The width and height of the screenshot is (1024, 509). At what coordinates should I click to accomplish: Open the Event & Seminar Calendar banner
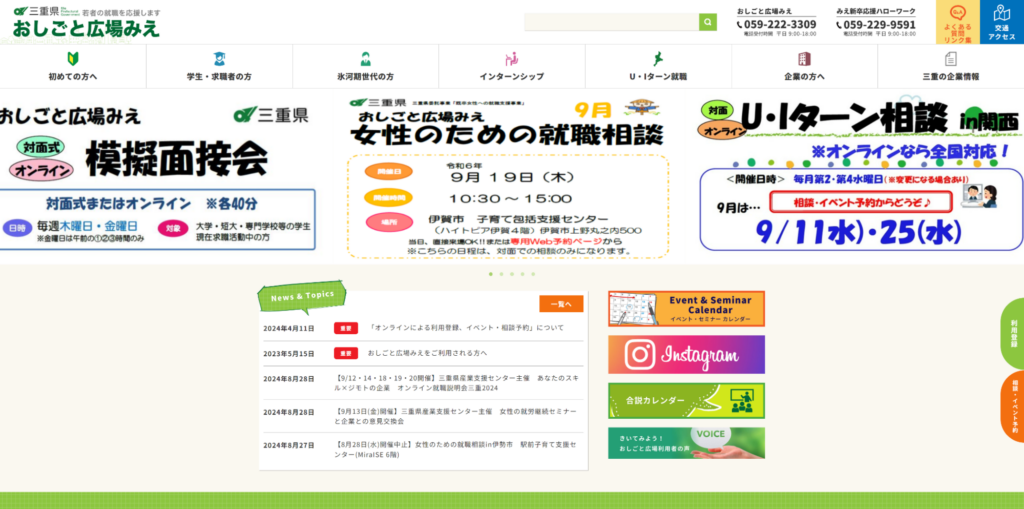tap(686, 308)
